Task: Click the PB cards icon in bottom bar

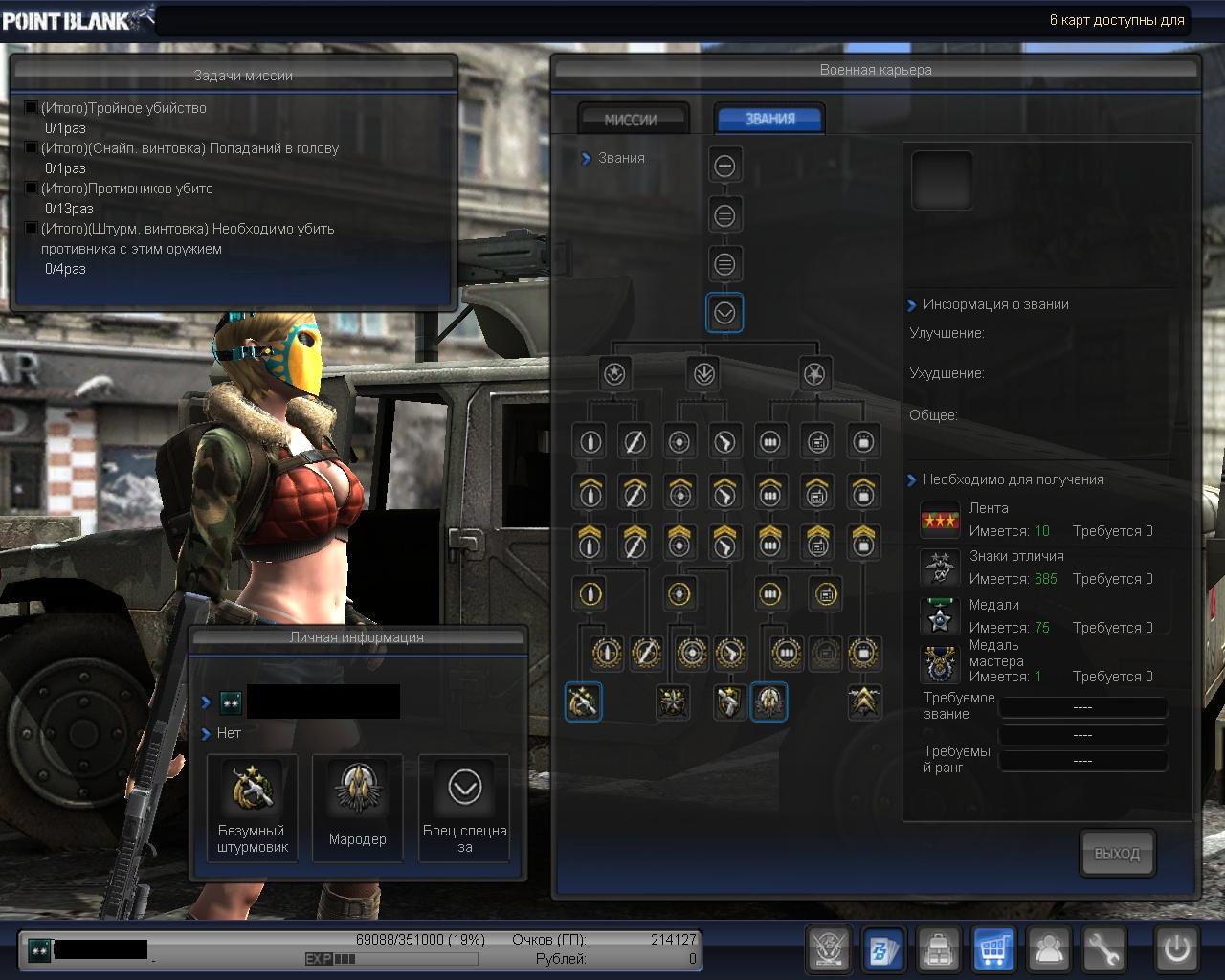Action: (x=884, y=949)
